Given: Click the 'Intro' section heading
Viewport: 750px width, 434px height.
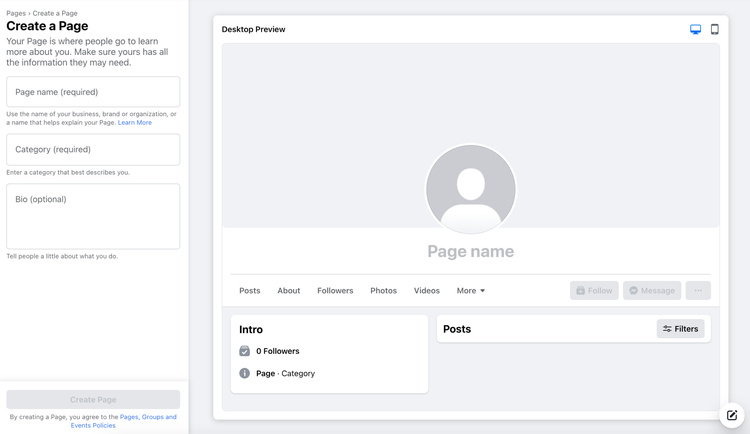Looking at the screenshot, I should pos(251,329).
